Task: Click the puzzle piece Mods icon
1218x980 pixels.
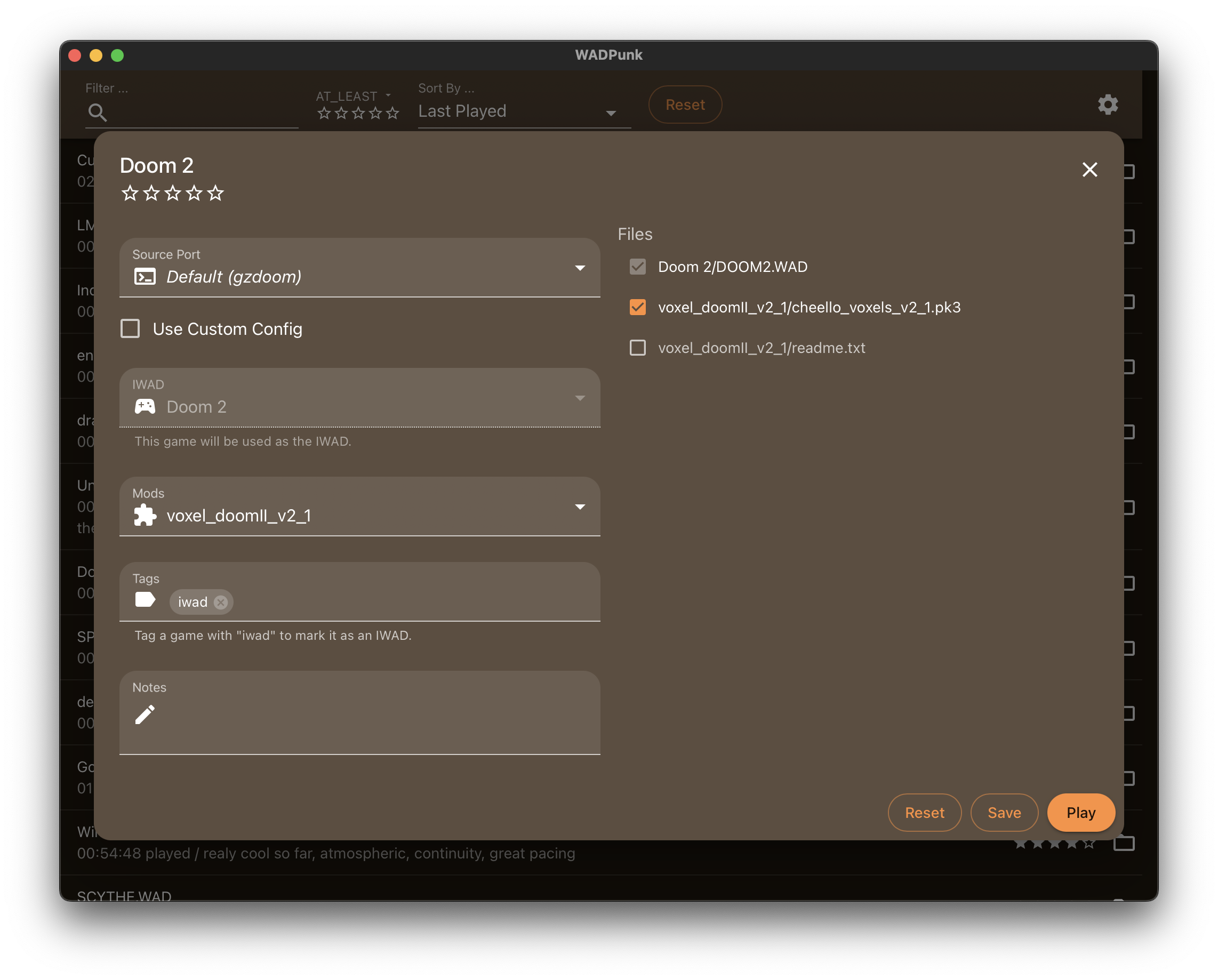Action: coord(145,515)
